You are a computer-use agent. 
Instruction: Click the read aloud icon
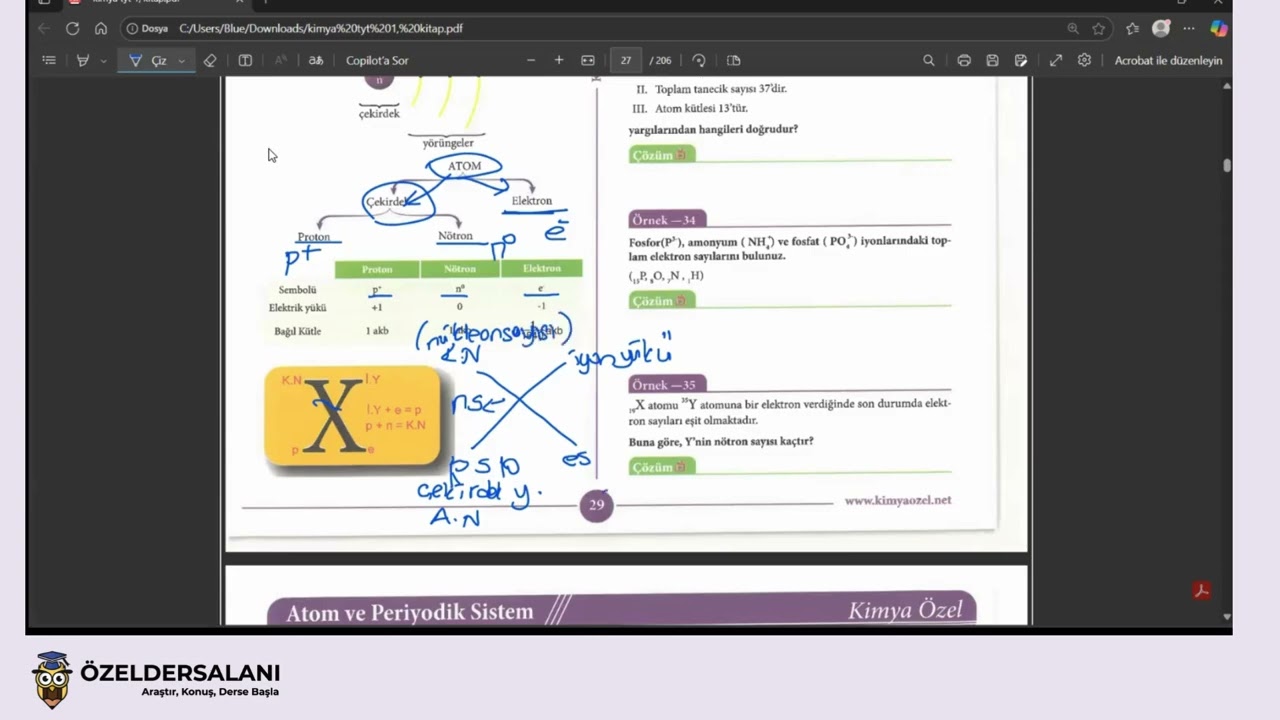[281, 60]
